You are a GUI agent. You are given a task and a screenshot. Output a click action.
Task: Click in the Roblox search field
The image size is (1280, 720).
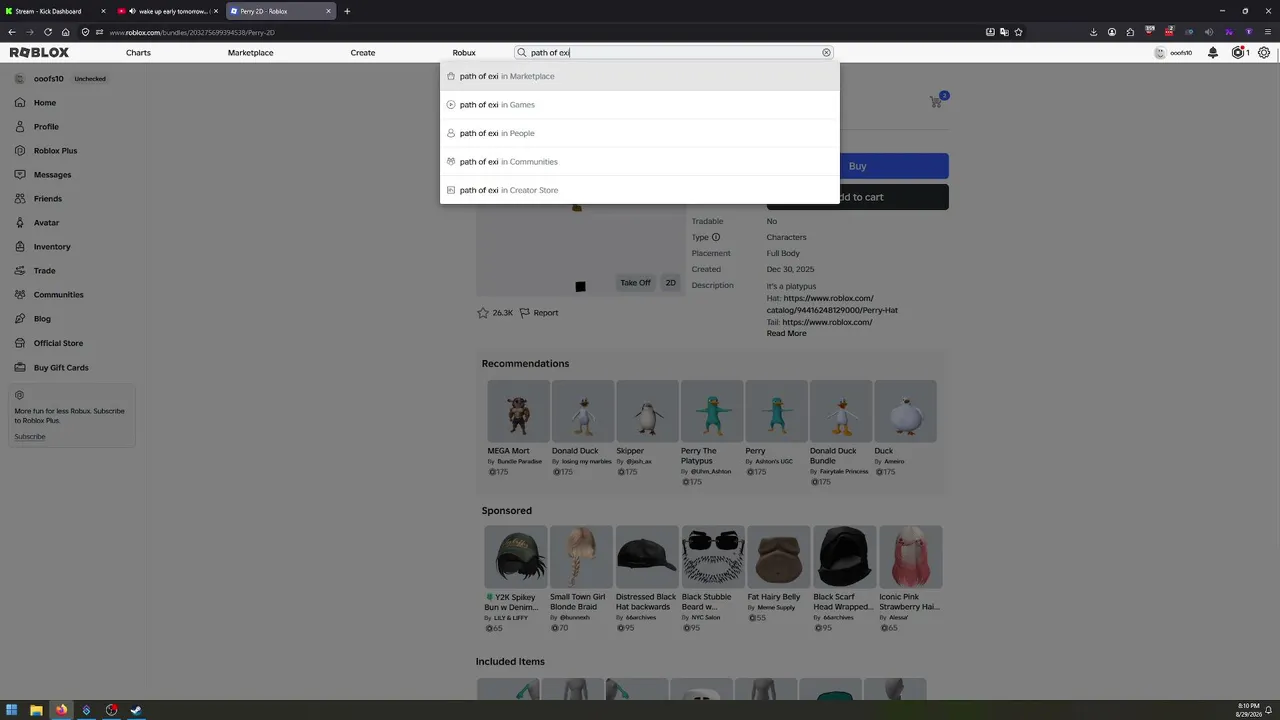672,52
